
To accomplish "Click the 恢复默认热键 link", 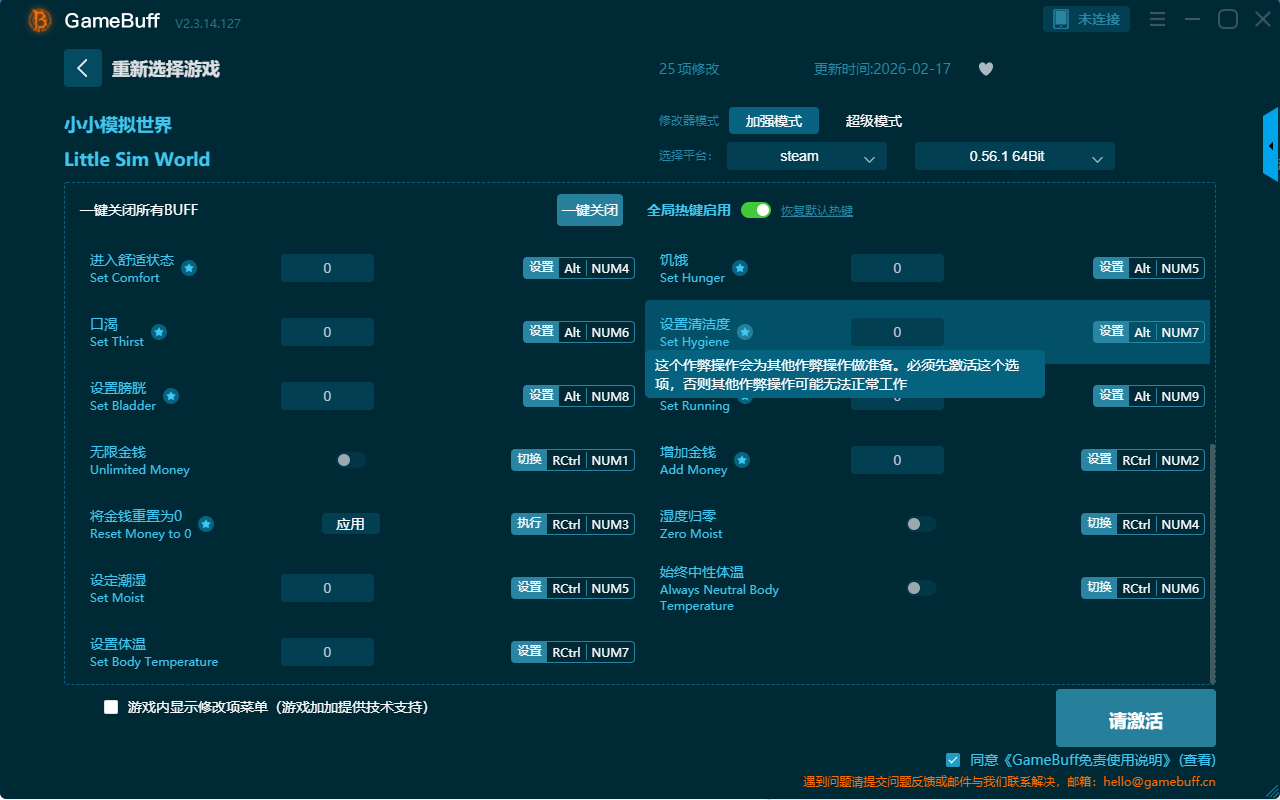I will [816, 211].
